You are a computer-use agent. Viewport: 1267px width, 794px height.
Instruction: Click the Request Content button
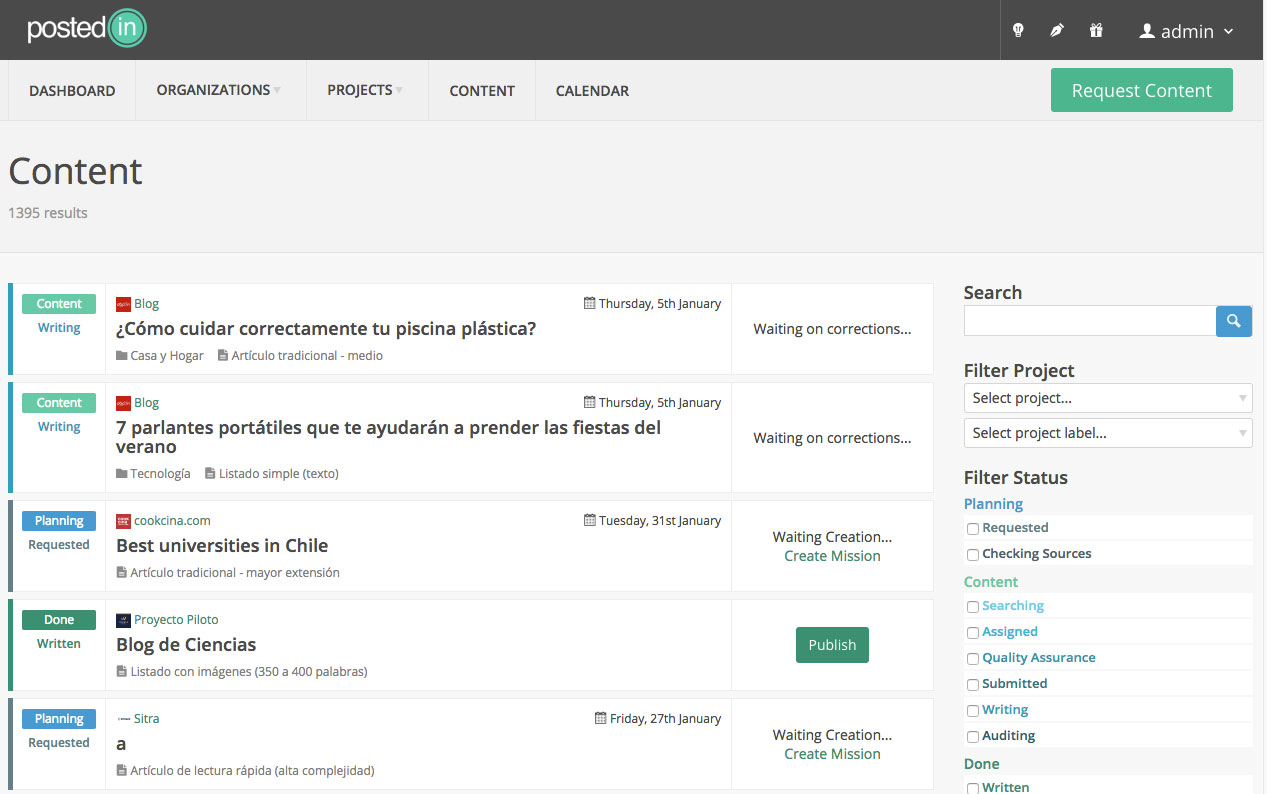[x=1141, y=90]
